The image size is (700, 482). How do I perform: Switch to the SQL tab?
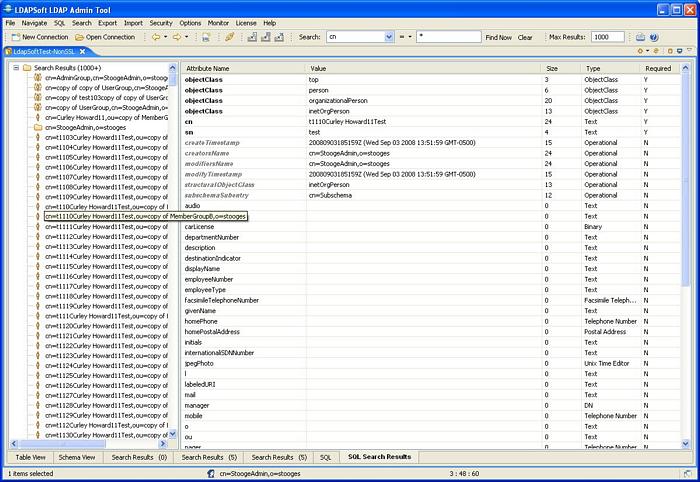point(326,457)
